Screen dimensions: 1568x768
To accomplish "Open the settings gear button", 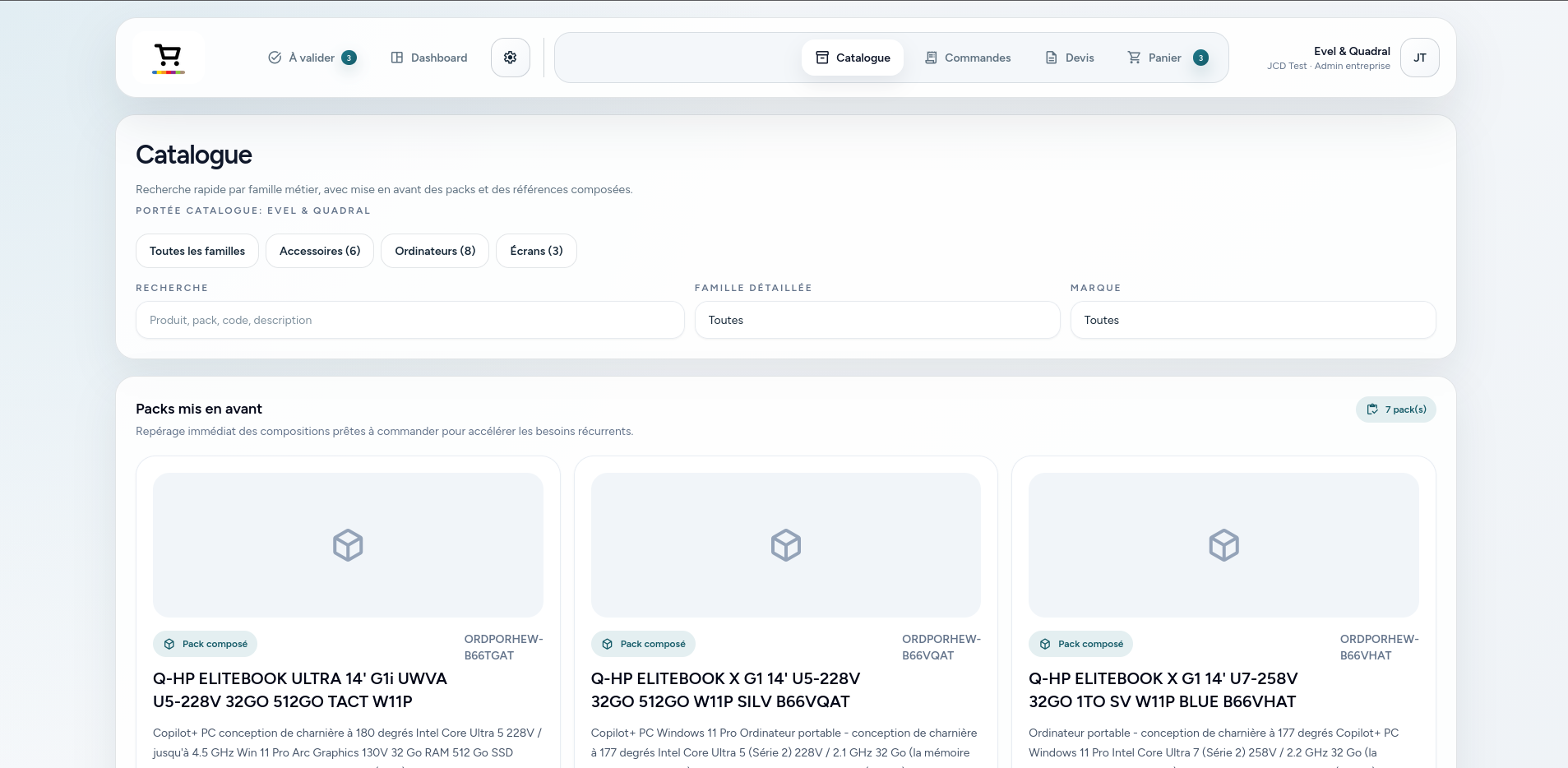I will tap(511, 58).
